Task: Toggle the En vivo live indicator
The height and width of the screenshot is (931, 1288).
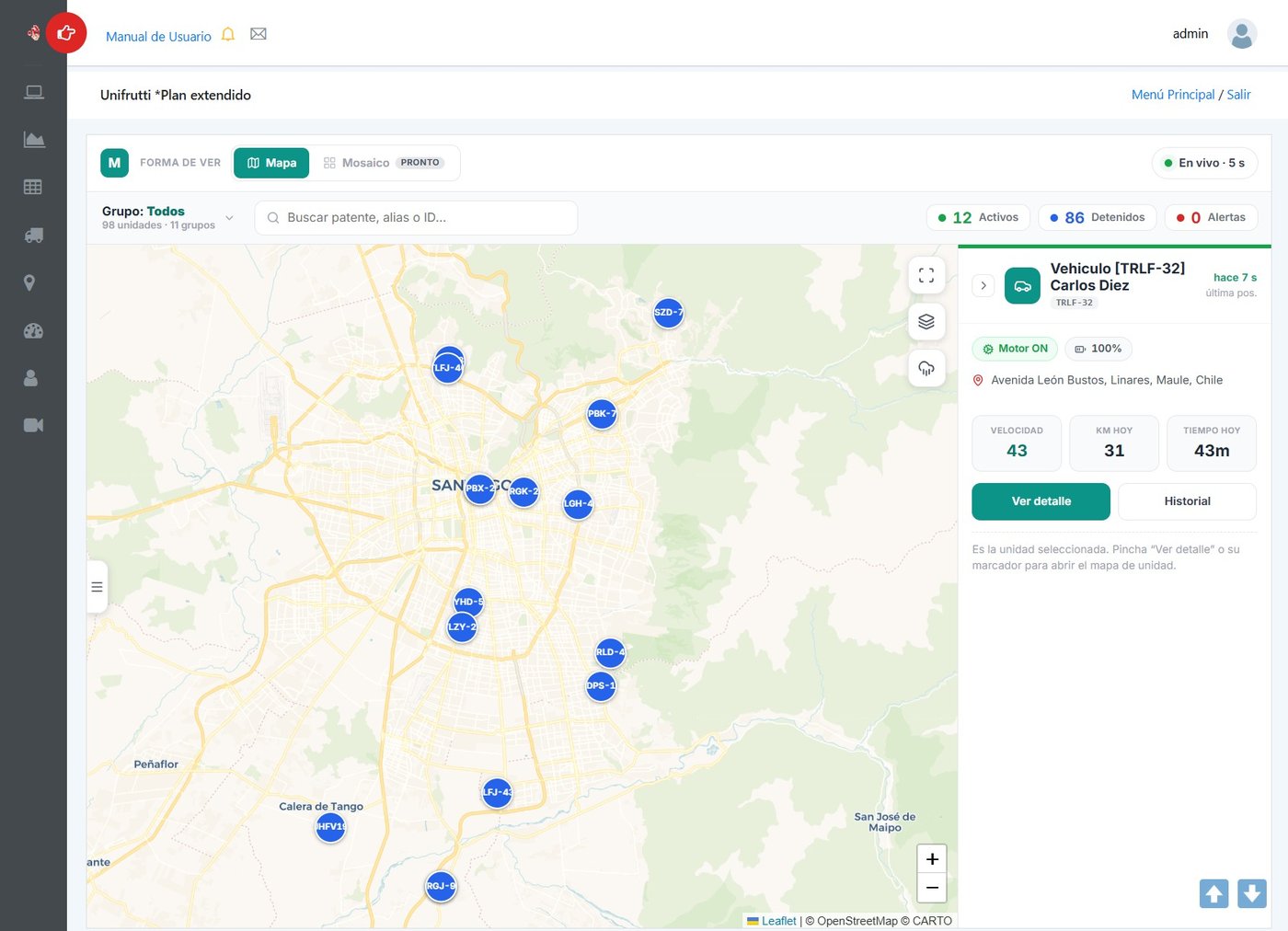Action: 1204,163
